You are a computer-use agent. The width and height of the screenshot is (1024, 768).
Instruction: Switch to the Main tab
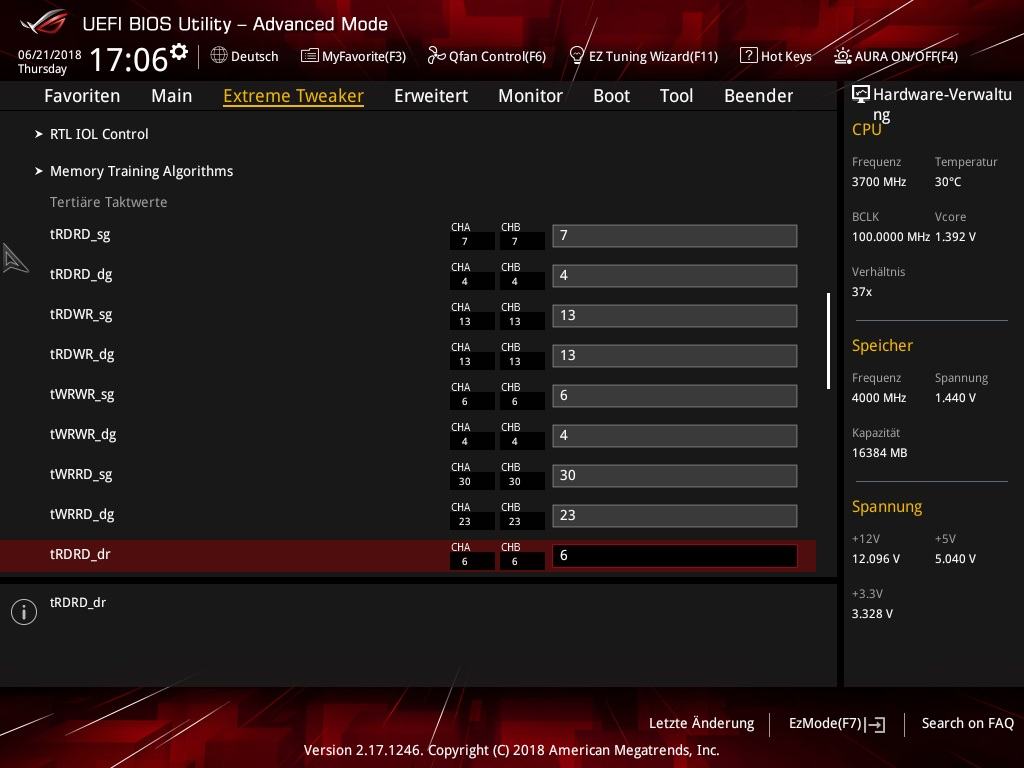[x=172, y=96]
